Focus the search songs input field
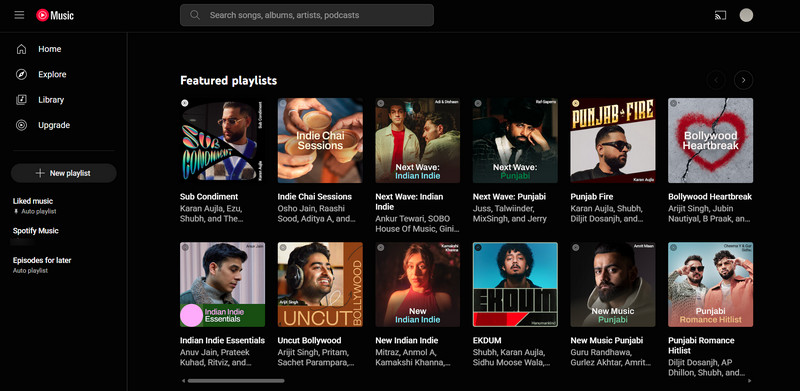The image size is (800, 391). coord(307,15)
